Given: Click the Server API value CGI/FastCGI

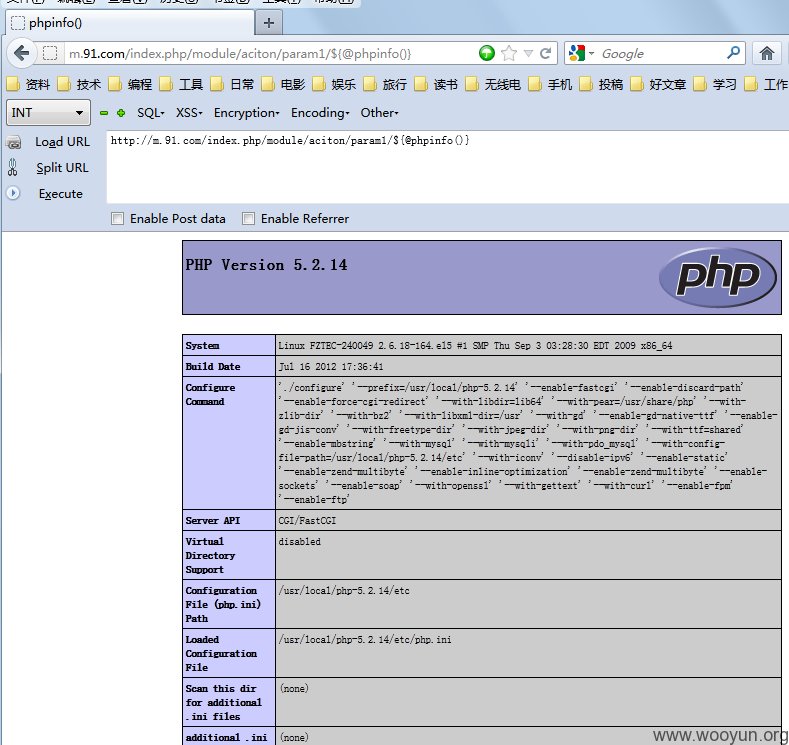Looking at the screenshot, I should pyautogui.click(x=307, y=521).
